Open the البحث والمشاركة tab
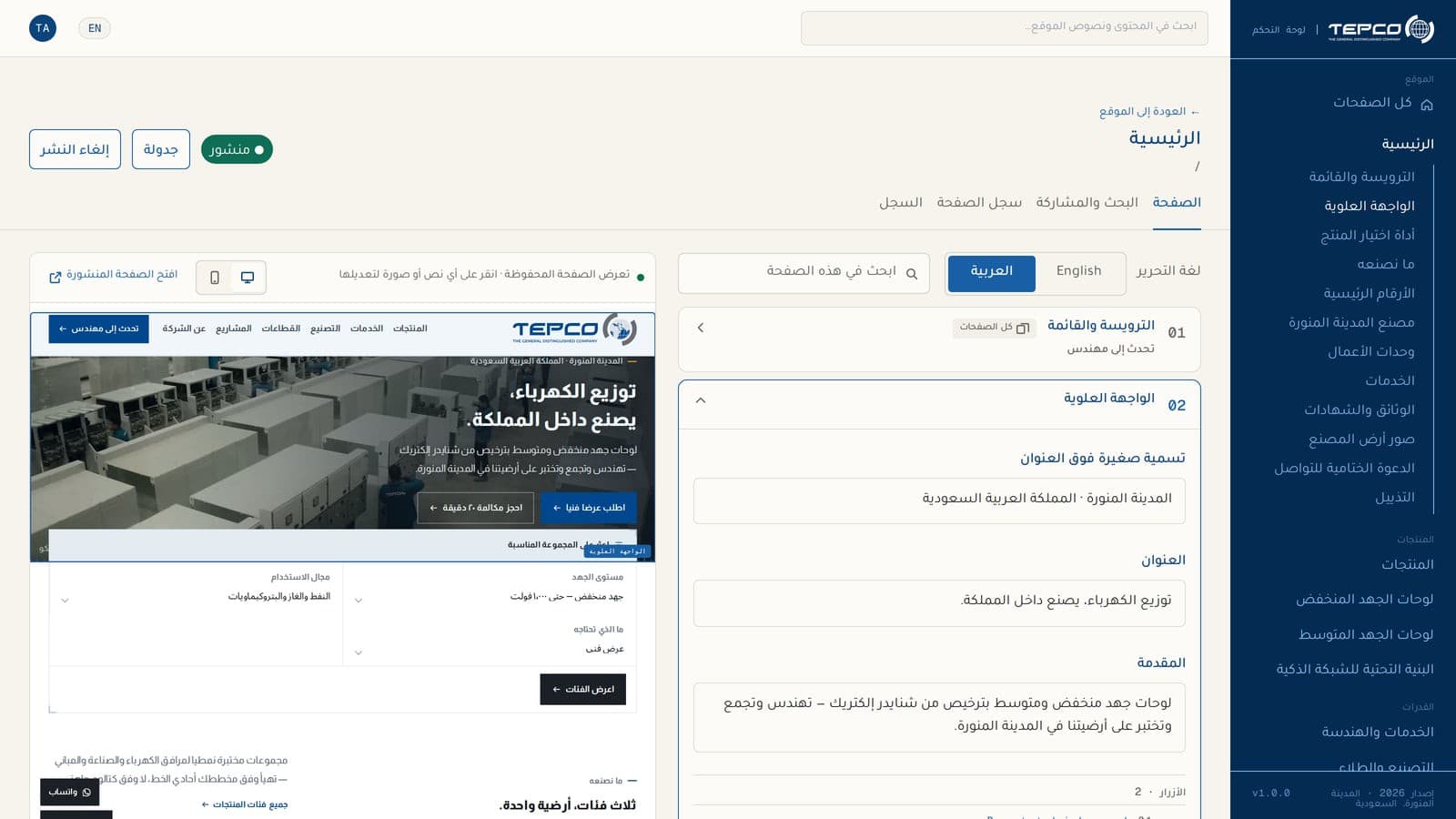The height and width of the screenshot is (819, 1456). (x=1087, y=202)
